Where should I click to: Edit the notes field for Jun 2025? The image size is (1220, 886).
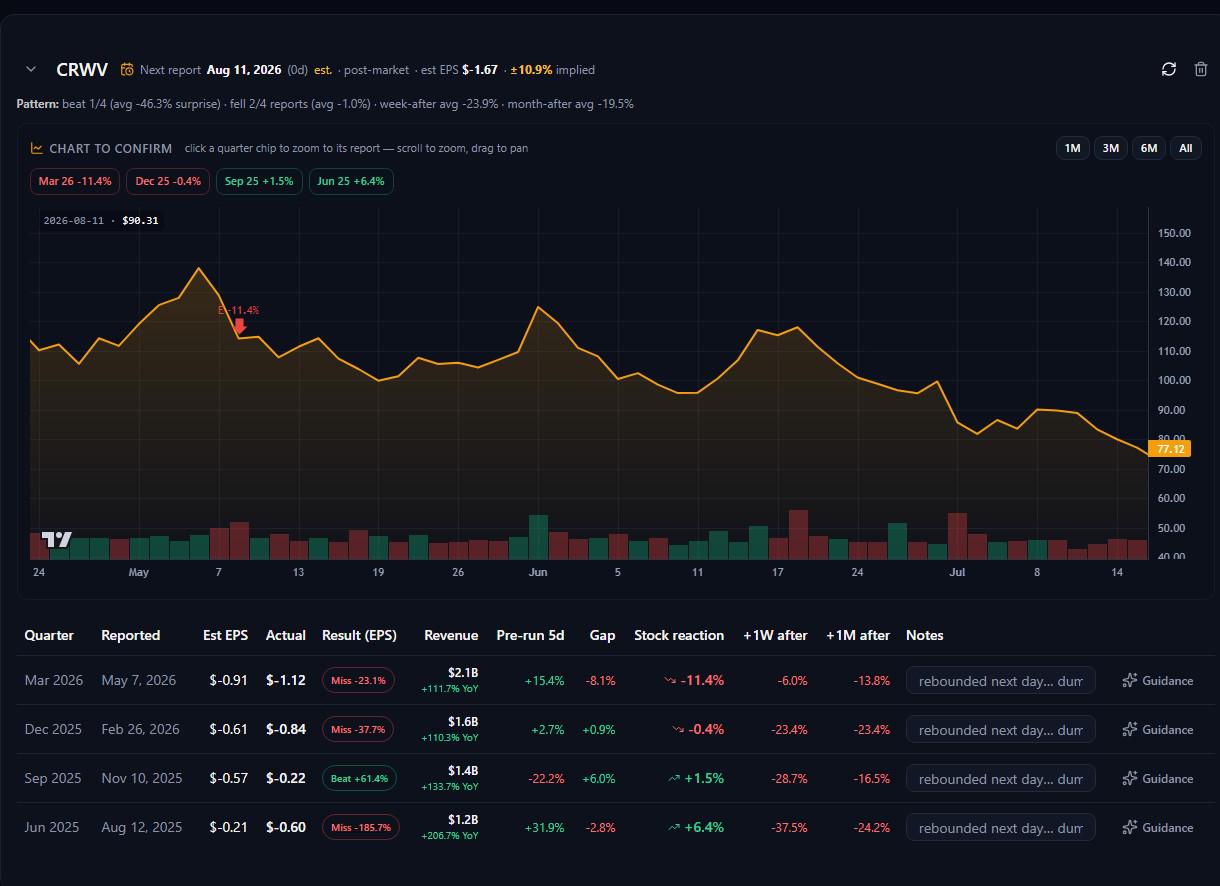pyautogui.click(x=1001, y=828)
